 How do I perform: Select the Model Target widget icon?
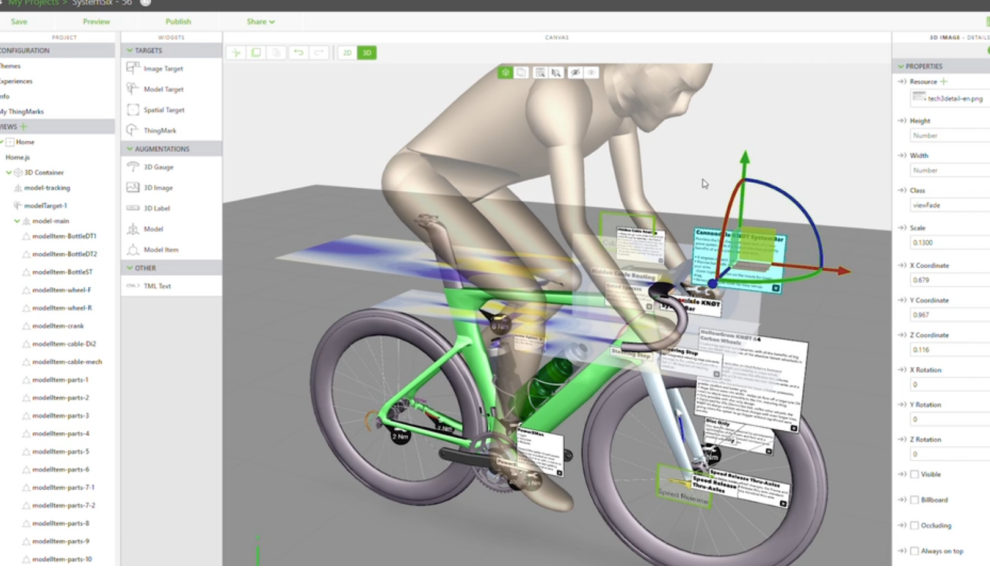pyautogui.click(x=133, y=88)
